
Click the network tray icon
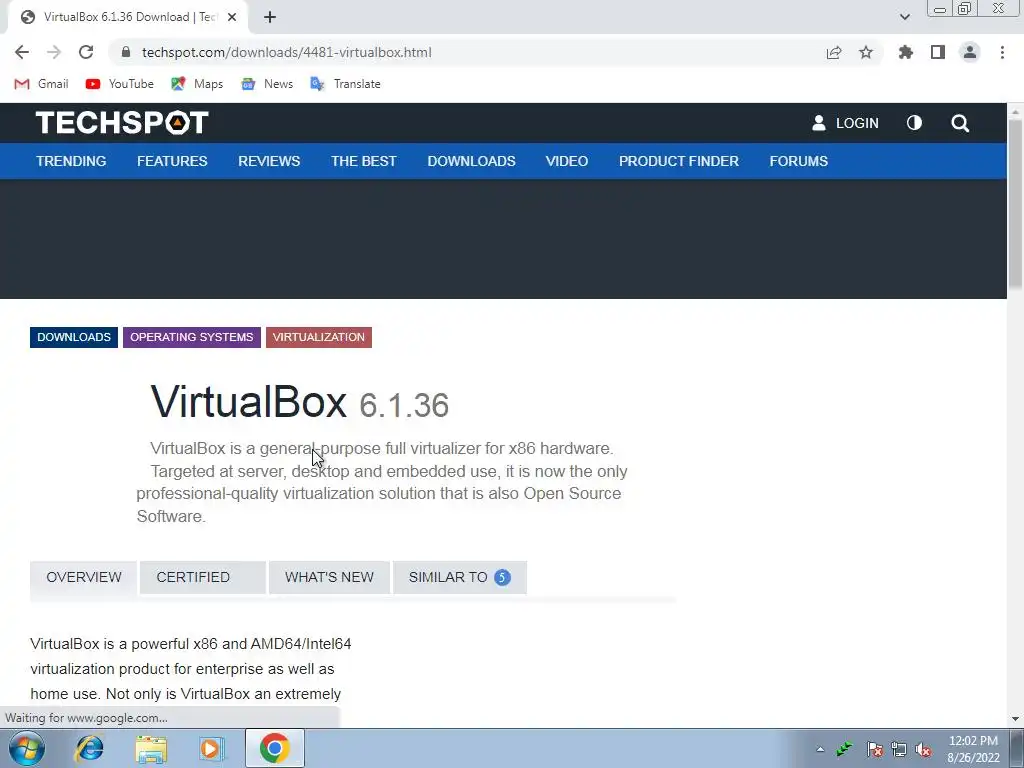[899, 750]
